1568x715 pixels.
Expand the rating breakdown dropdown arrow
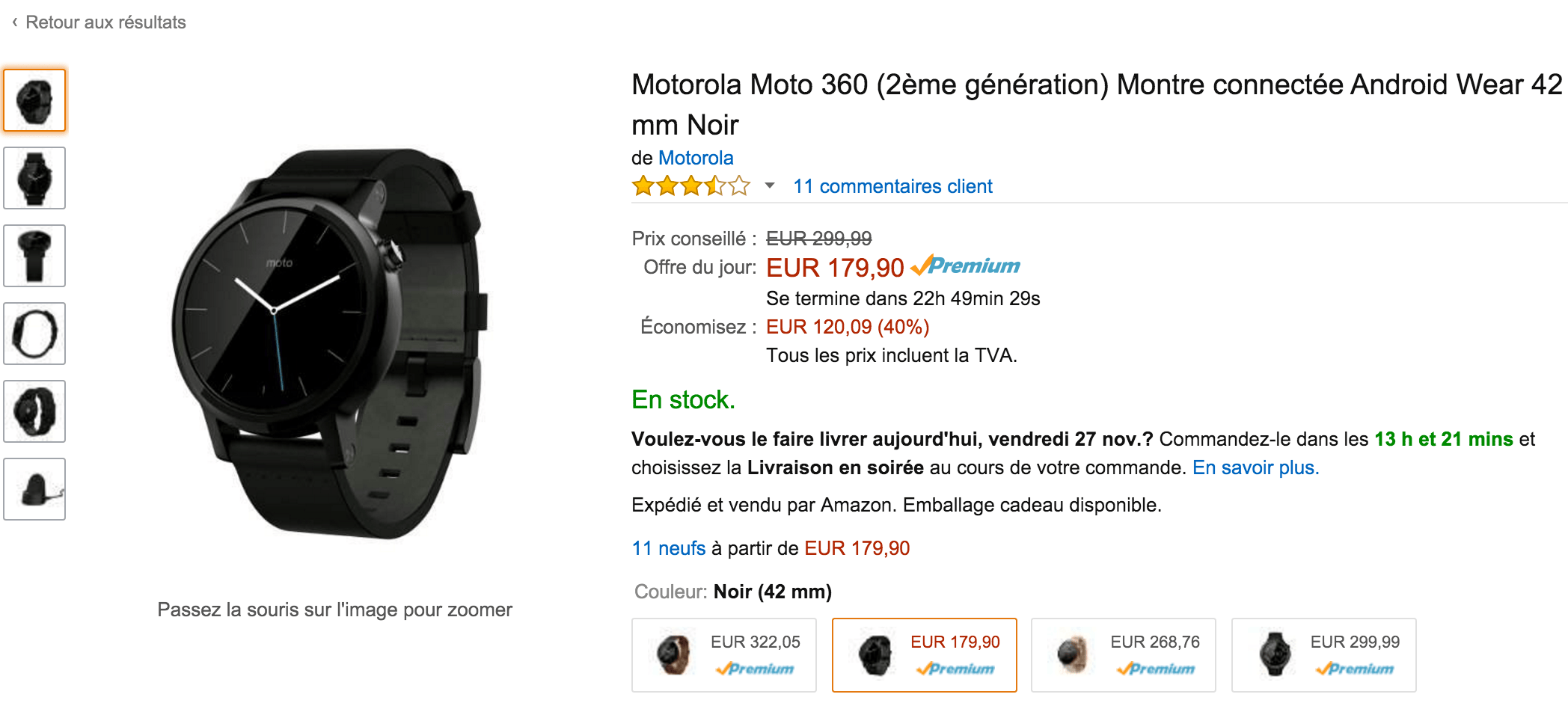(x=769, y=185)
